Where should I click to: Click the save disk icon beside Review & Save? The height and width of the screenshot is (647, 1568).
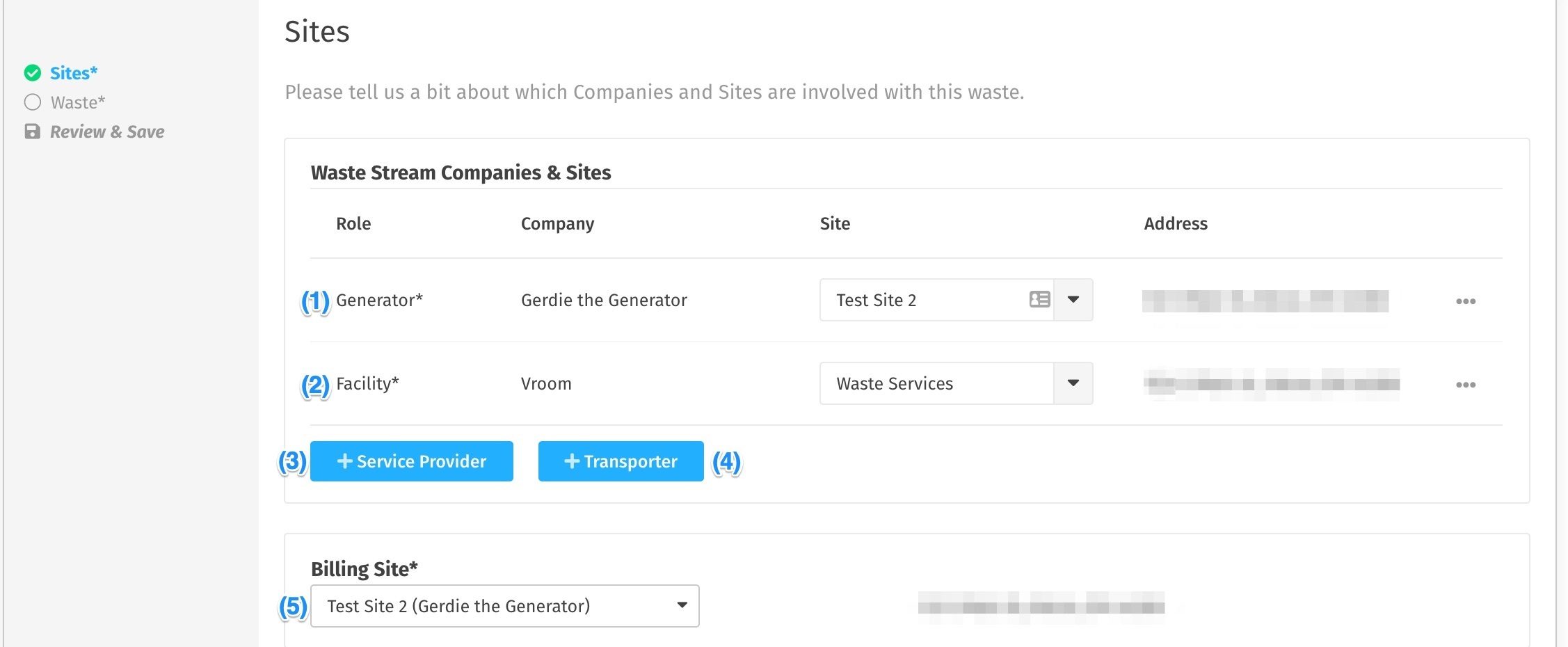click(x=33, y=131)
